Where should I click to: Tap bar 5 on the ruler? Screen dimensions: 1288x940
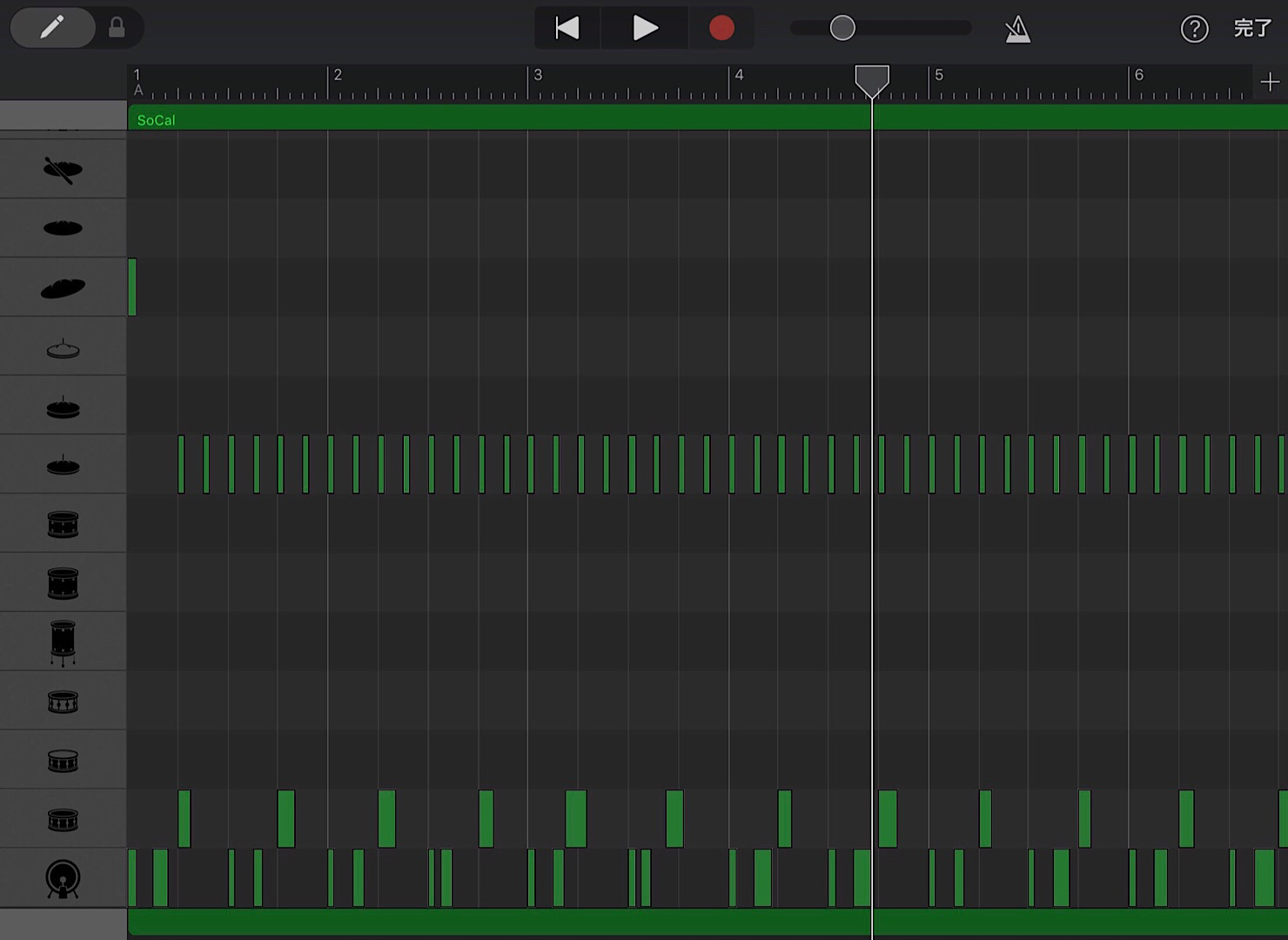click(x=939, y=75)
